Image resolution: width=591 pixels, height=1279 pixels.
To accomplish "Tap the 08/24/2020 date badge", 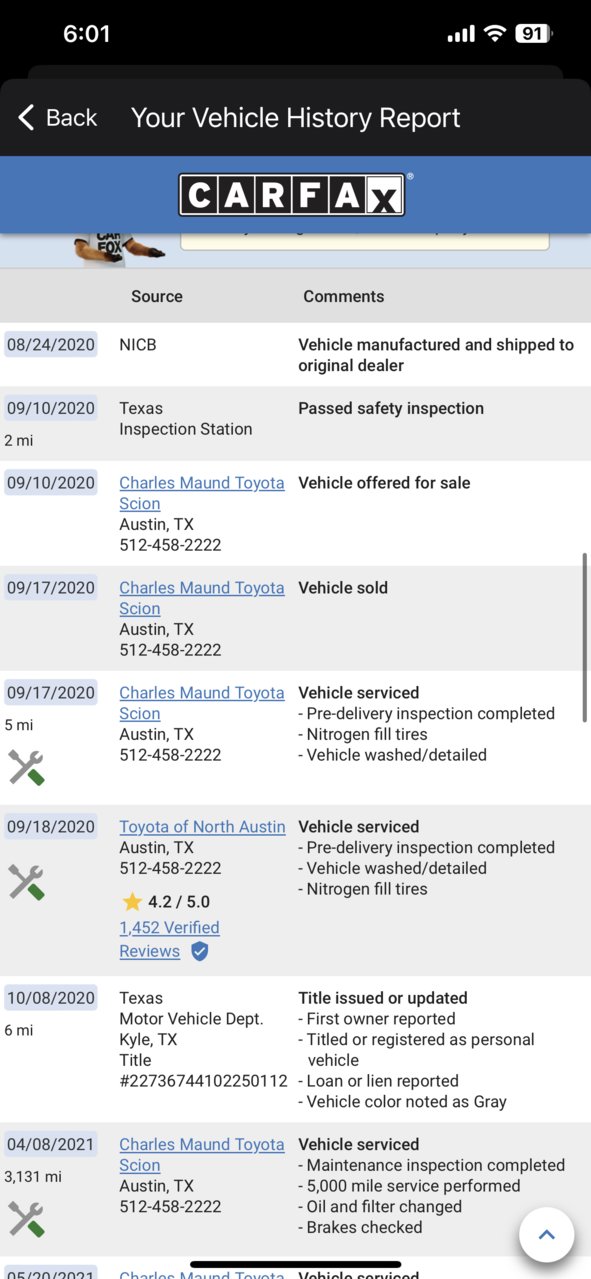I will point(51,345).
